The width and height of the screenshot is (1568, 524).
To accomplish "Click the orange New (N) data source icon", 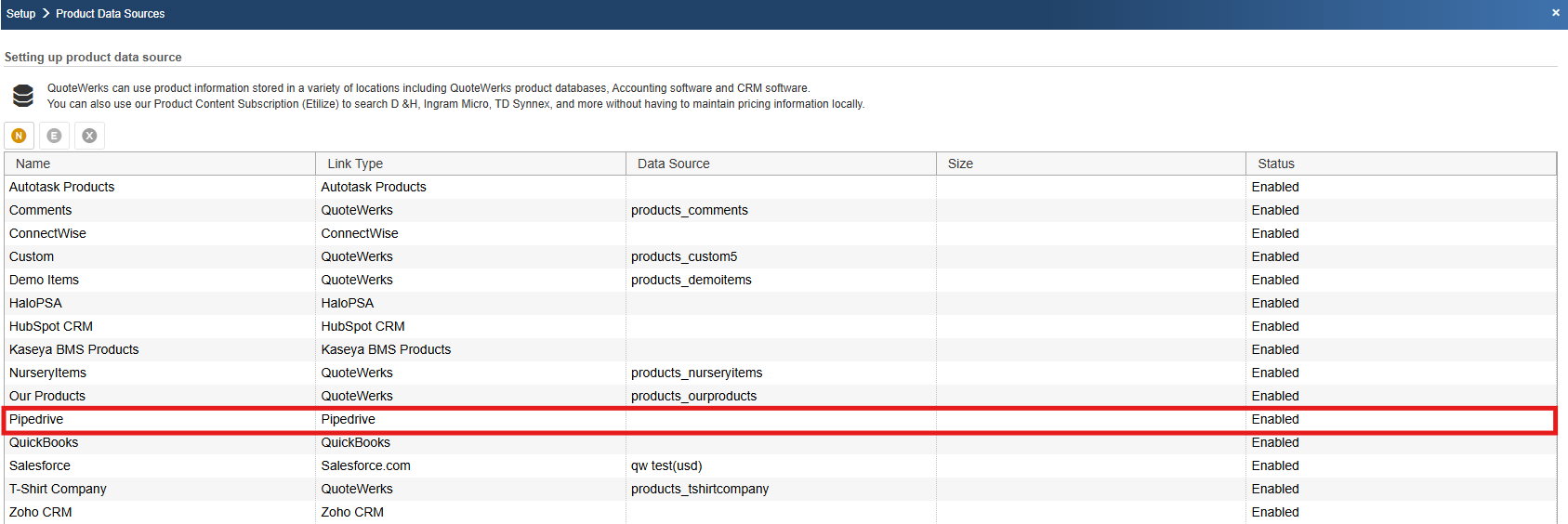I will (x=19, y=136).
